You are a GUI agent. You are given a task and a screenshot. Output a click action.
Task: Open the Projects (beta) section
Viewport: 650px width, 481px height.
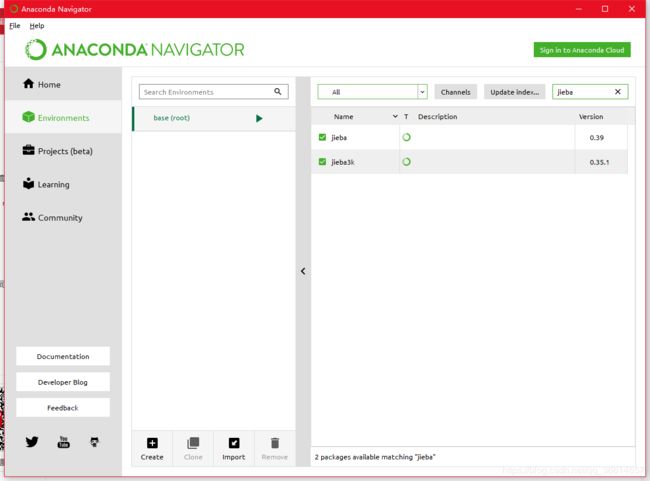click(63, 151)
